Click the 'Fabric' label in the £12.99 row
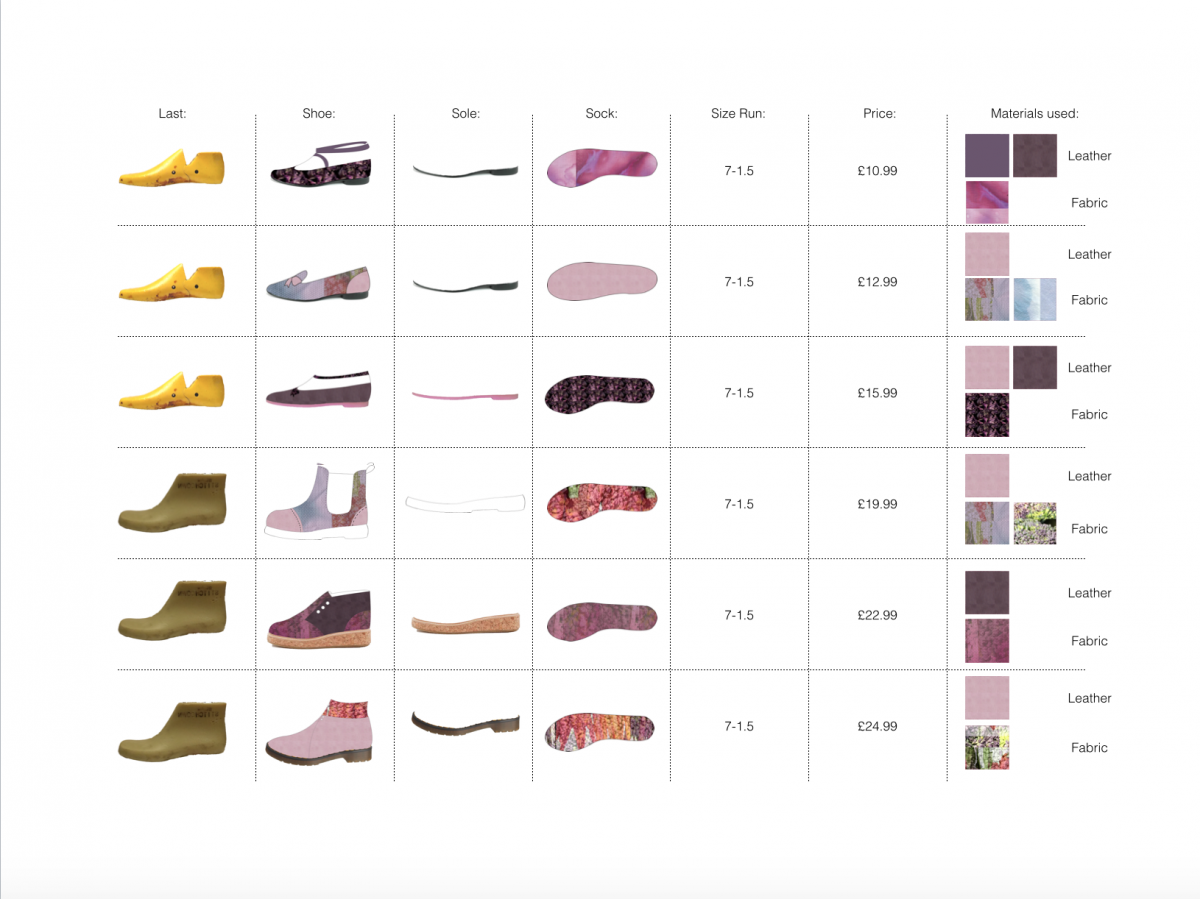The width and height of the screenshot is (1200, 899). 1089,300
